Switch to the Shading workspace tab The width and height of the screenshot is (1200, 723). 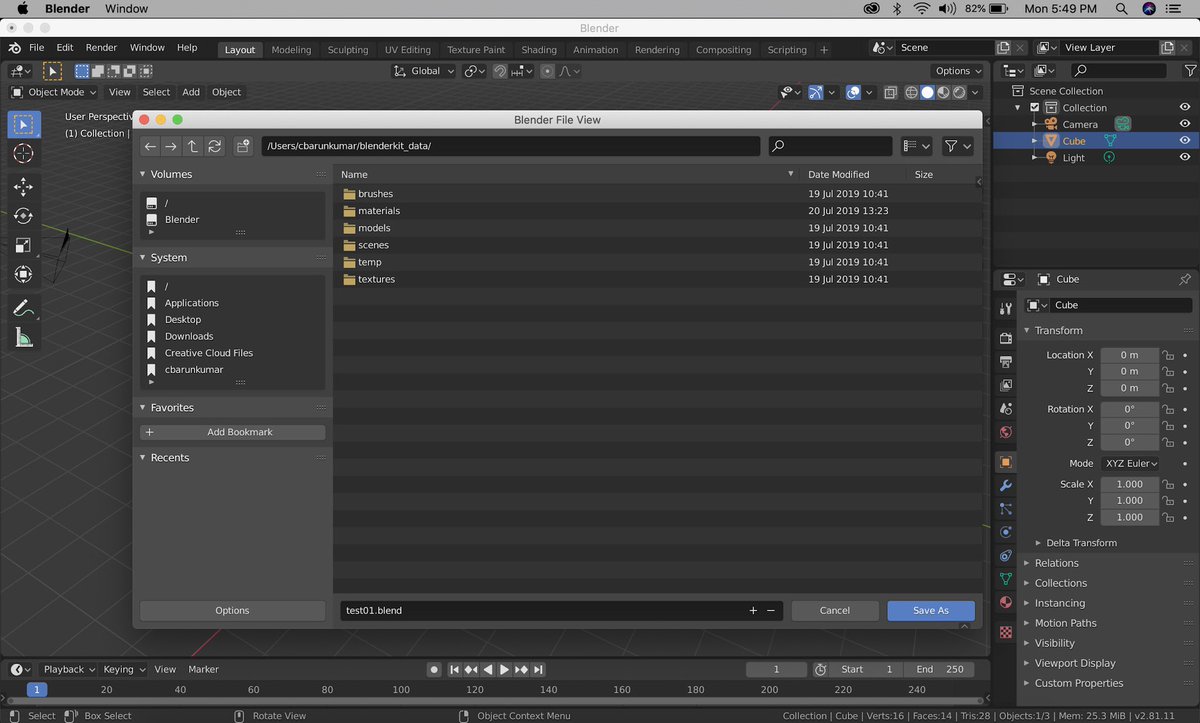tap(539, 50)
